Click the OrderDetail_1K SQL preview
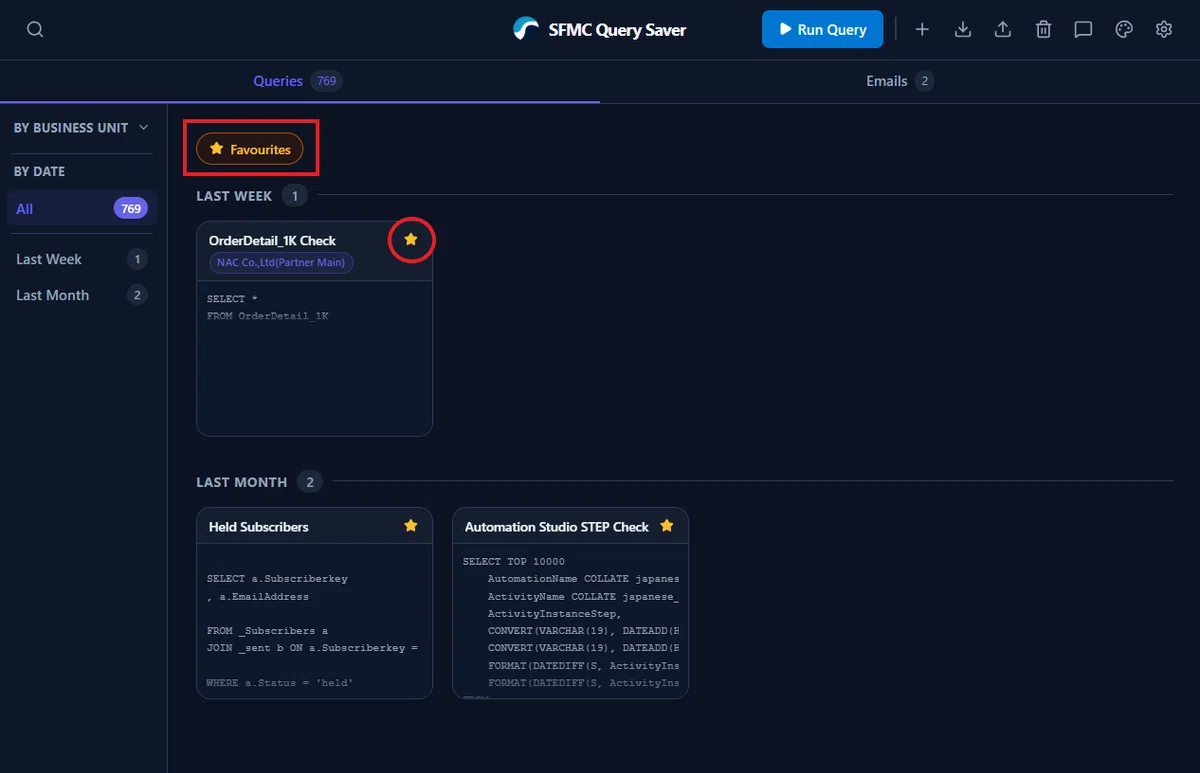The width and height of the screenshot is (1200, 773). [314, 358]
